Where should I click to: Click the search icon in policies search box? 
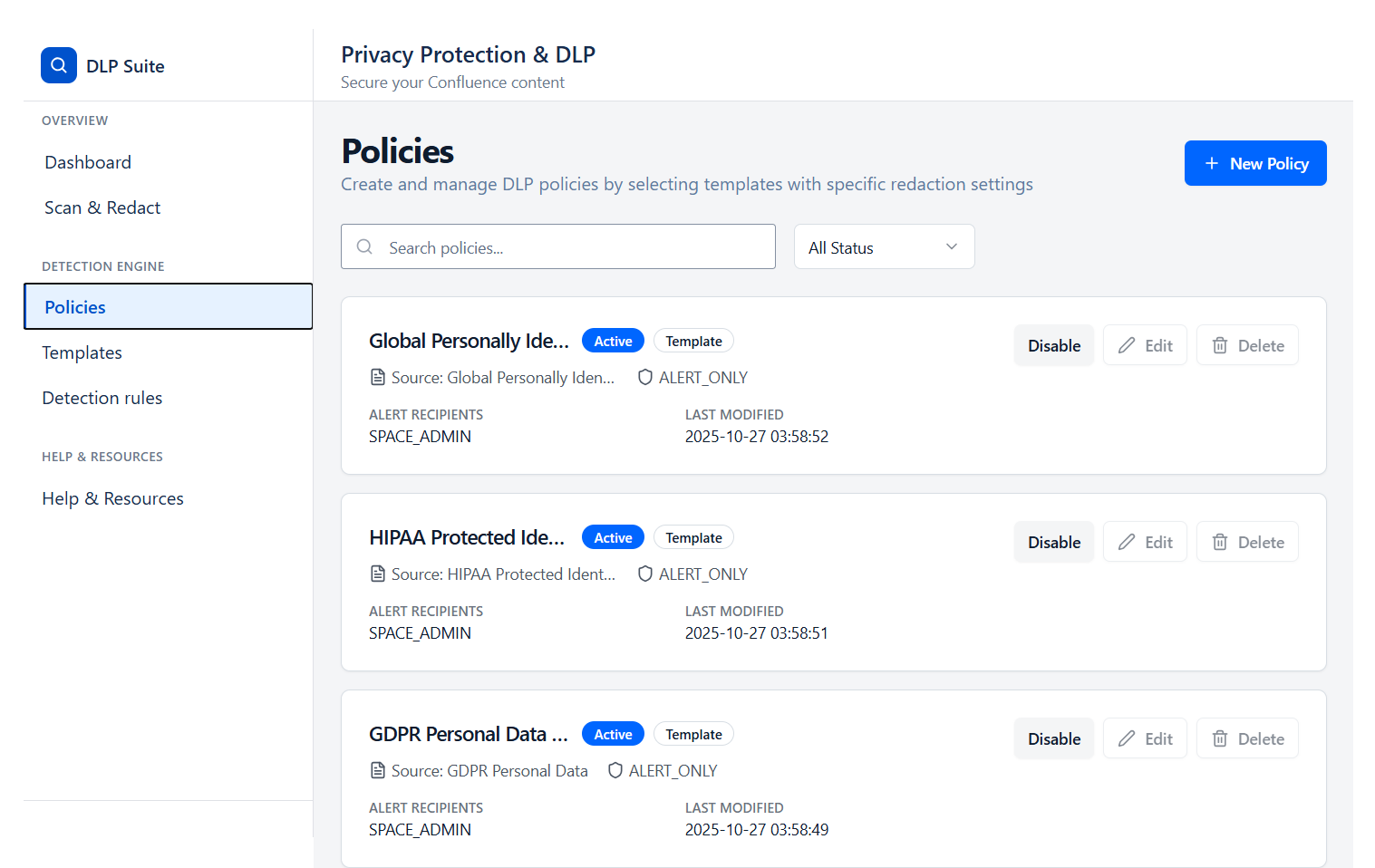[x=364, y=247]
